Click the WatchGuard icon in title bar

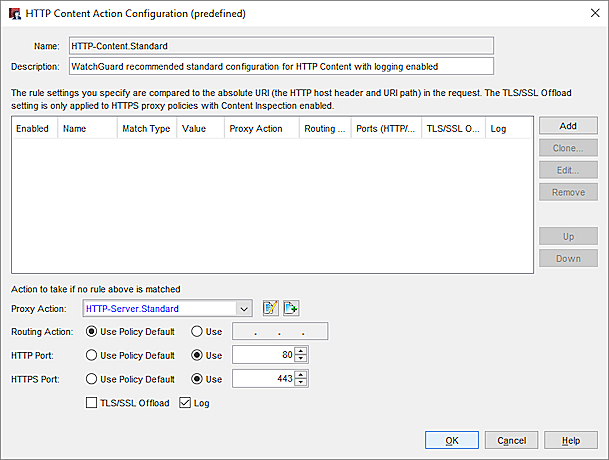pyautogui.click(x=15, y=14)
